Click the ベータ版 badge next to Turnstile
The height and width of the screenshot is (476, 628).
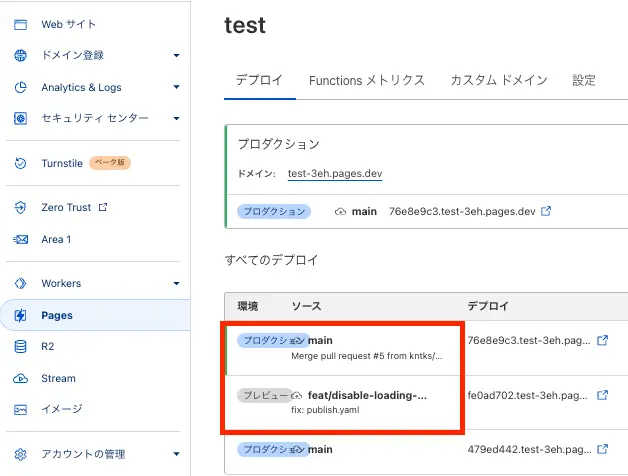coord(110,163)
